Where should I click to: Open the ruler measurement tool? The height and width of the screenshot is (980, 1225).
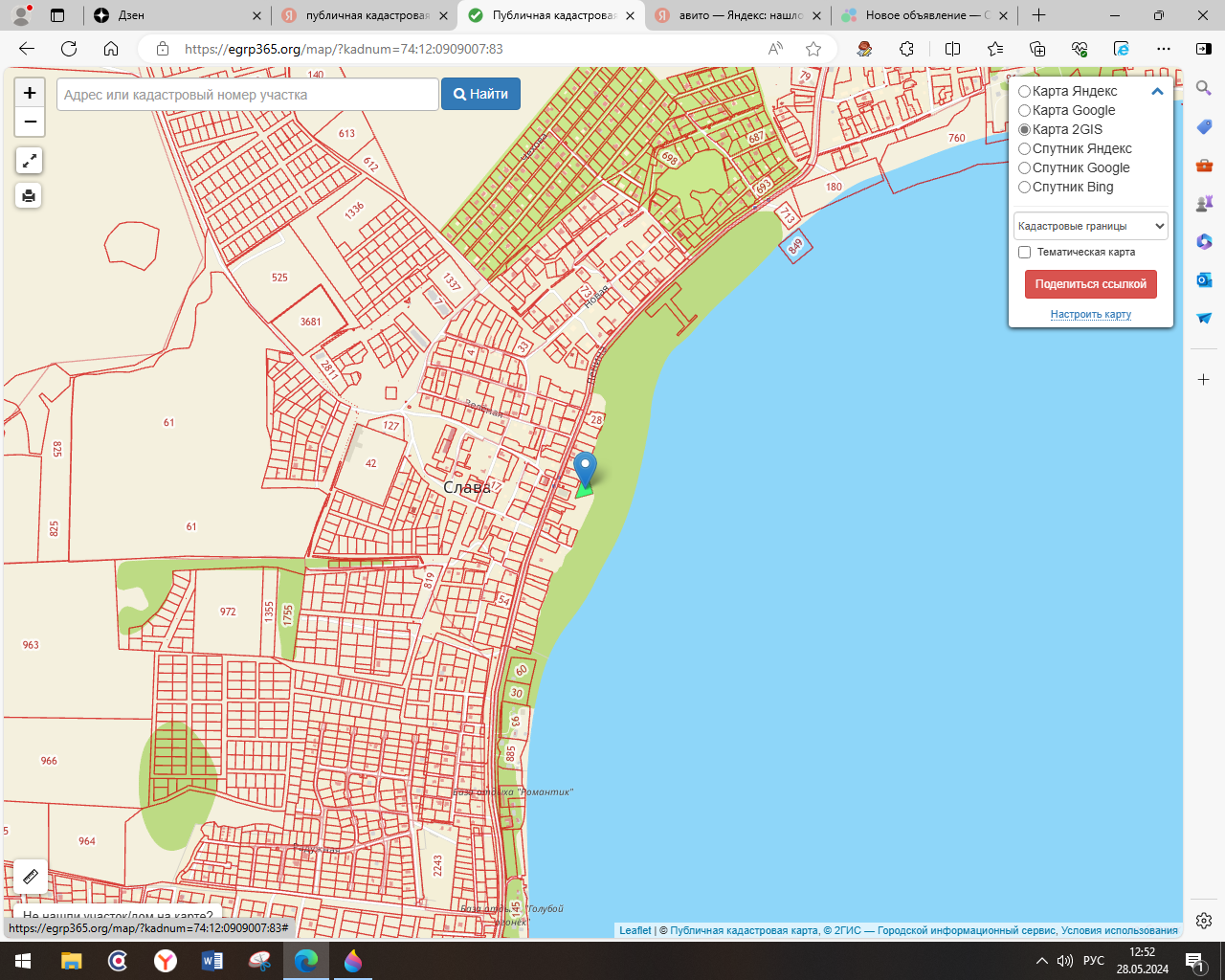click(x=30, y=876)
